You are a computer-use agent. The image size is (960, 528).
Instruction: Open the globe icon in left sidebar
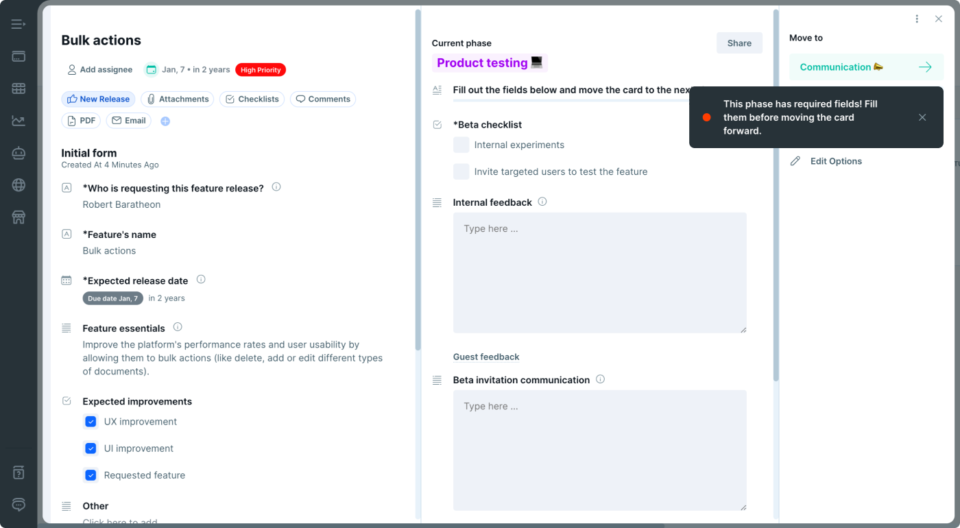click(18, 185)
